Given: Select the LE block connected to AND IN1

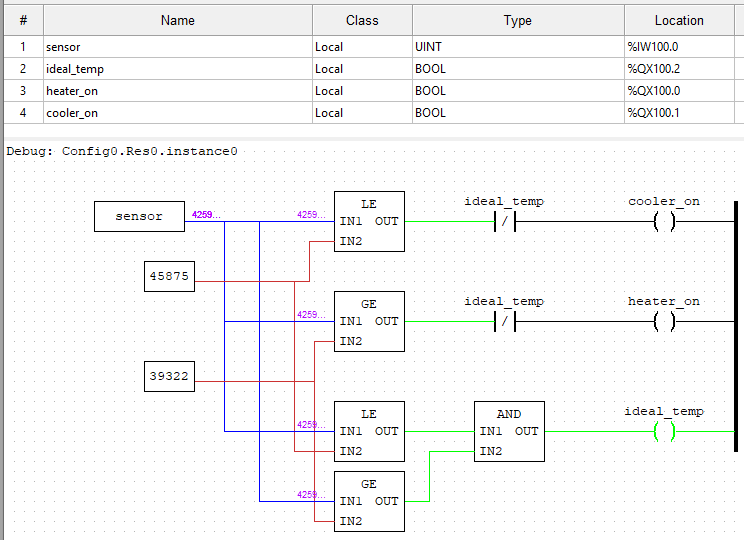Looking at the screenshot, I should pos(369,431).
